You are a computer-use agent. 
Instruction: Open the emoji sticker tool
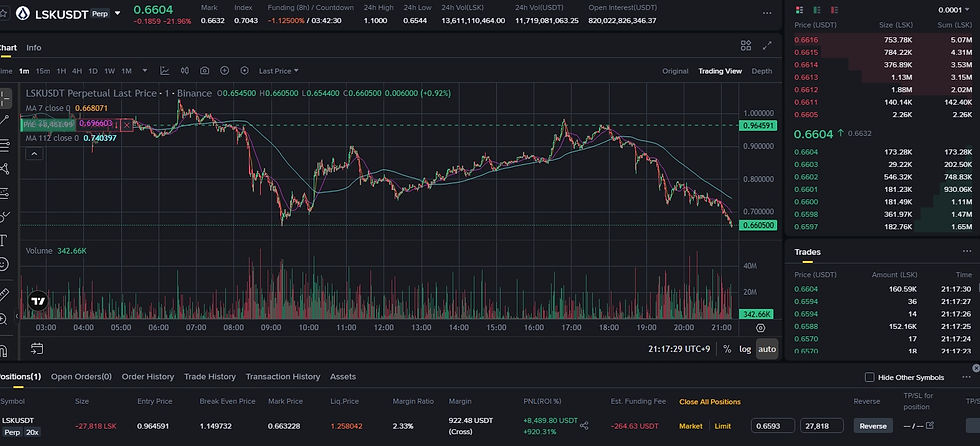point(4,264)
